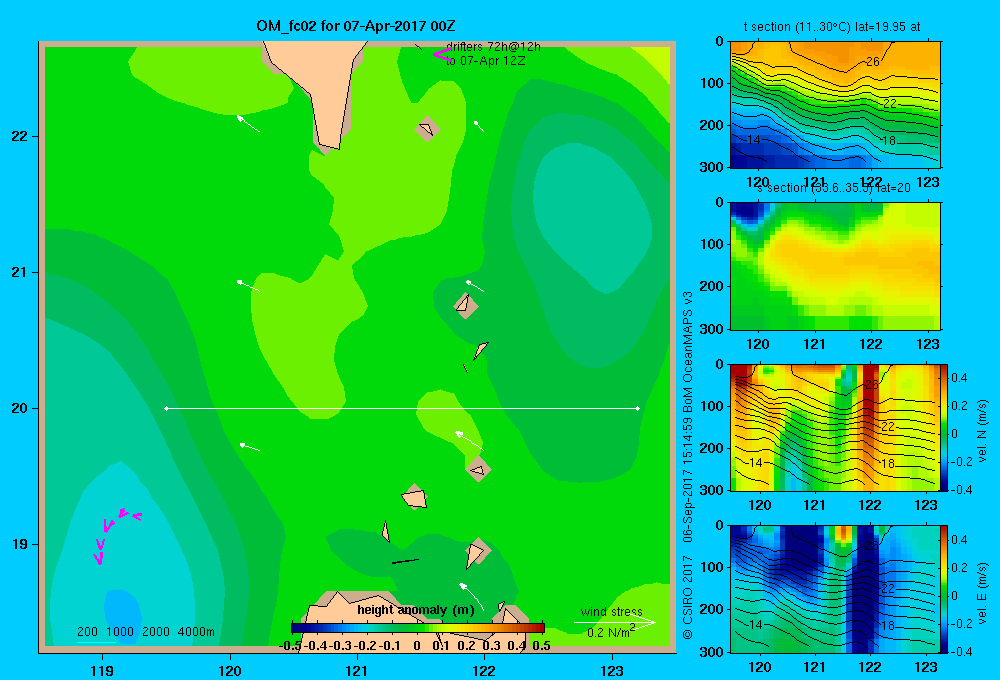The height and width of the screenshot is (680, 1000).
Task: Click the 0.5 tick label on the height colorbar
Action: coord(541,646)
